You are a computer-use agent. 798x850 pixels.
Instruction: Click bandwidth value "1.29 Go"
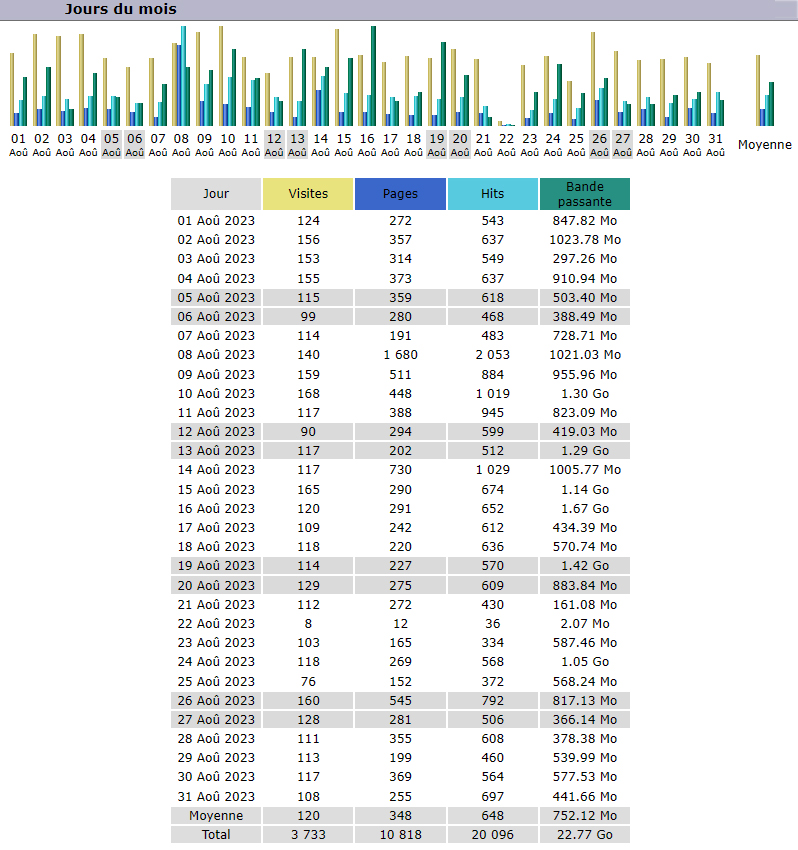585,450
